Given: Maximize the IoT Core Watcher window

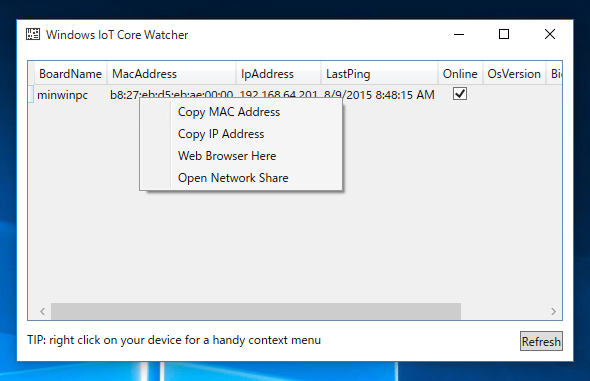Looking at the screenshot, I should point(504,34).
